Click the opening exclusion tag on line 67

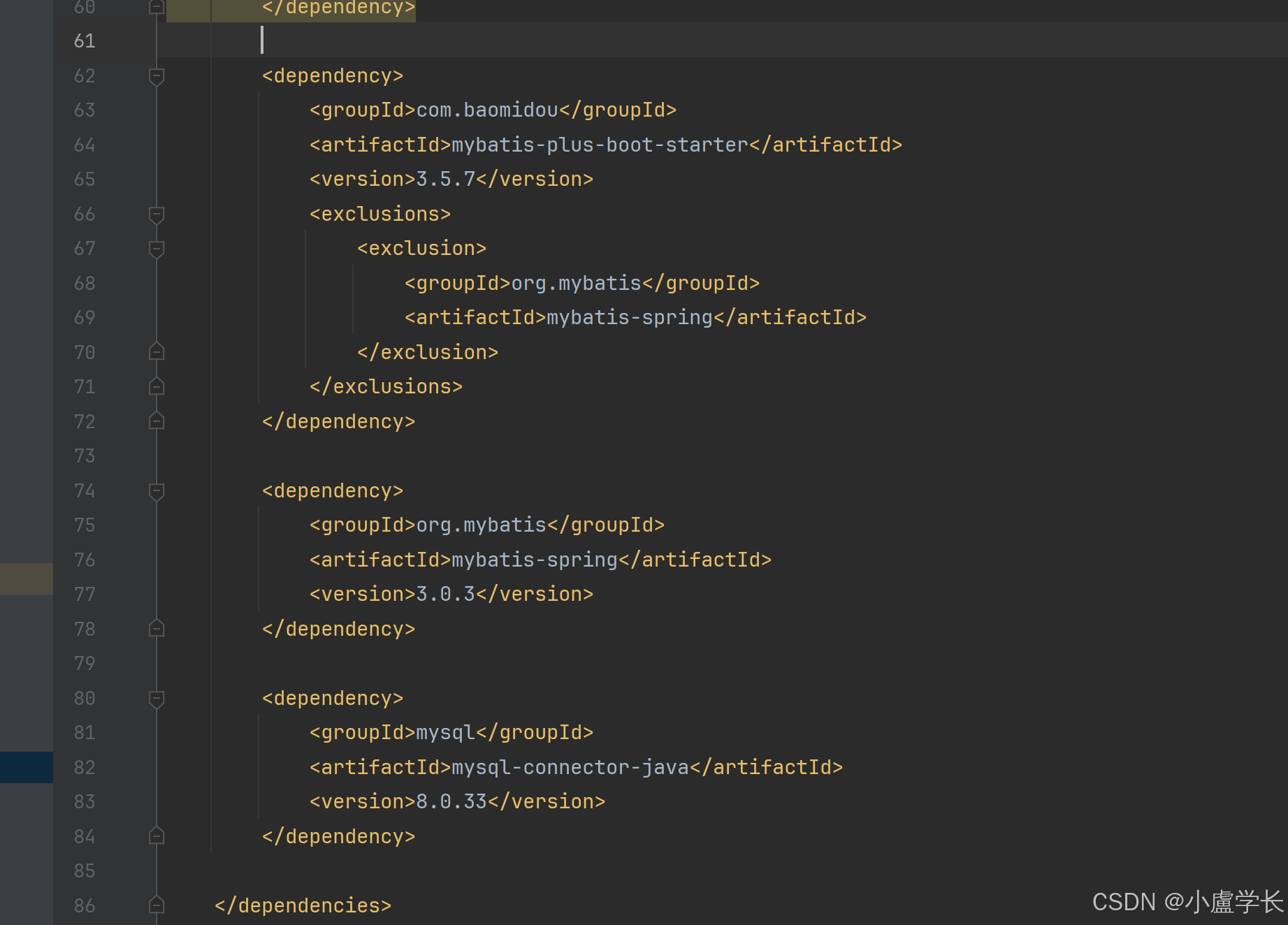(421, 249)
